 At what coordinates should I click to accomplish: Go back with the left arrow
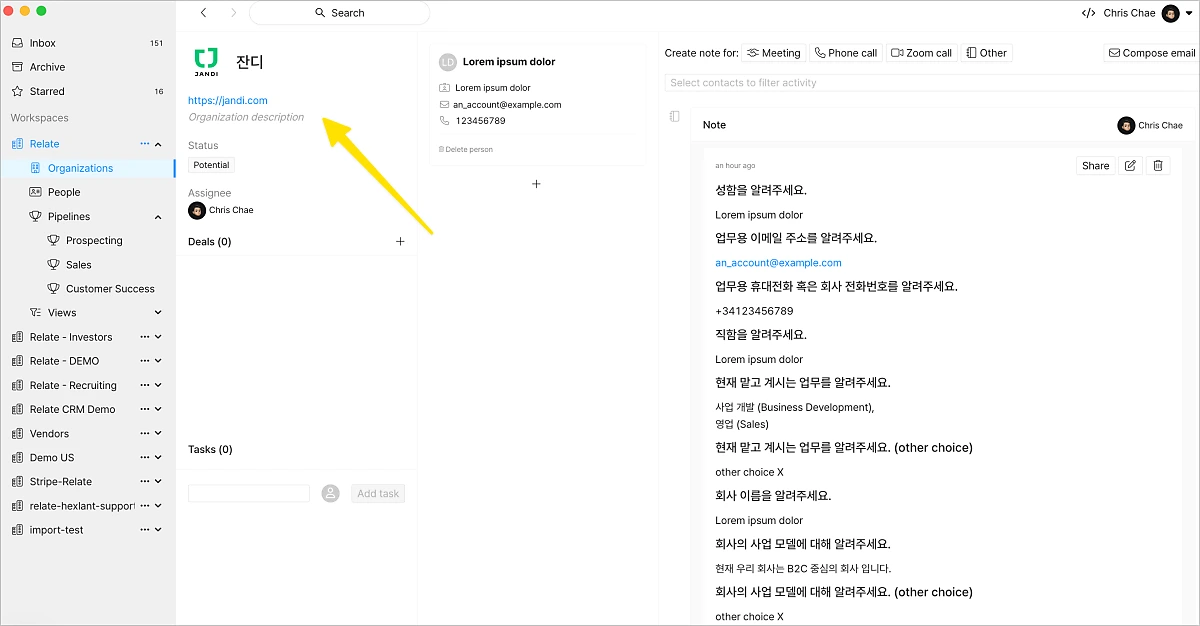204,13
